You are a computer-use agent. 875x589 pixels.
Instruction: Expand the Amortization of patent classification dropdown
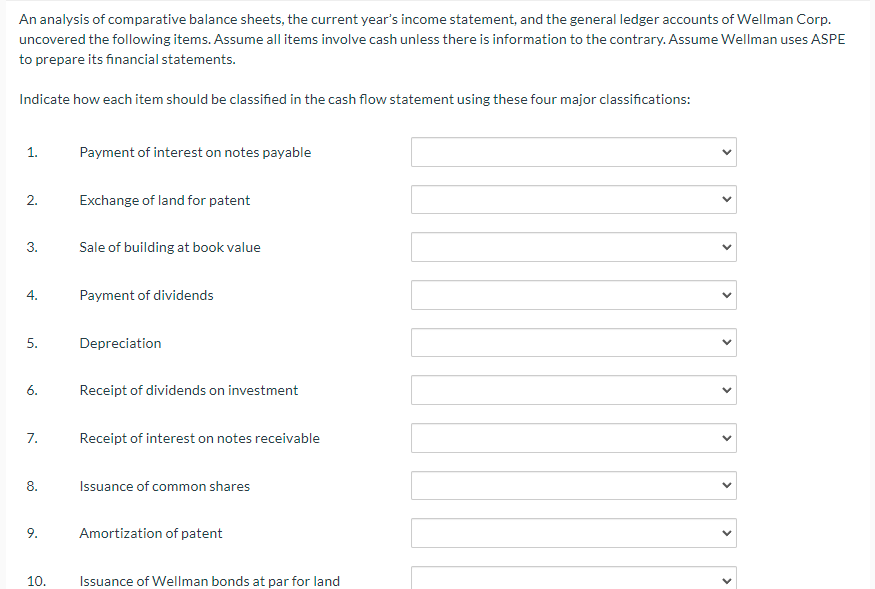tap(573, 533)
